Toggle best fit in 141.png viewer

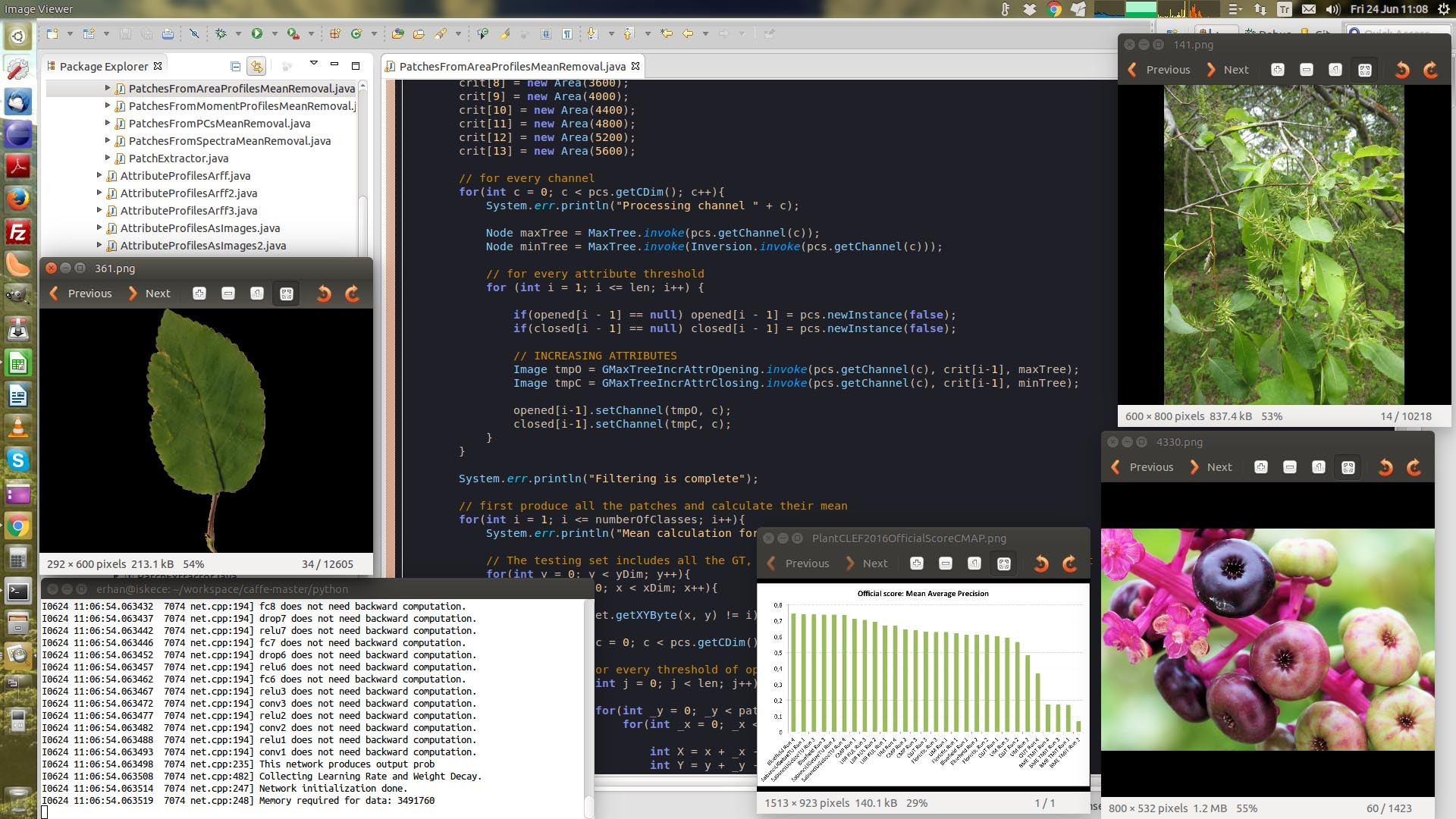[1364, 70]
